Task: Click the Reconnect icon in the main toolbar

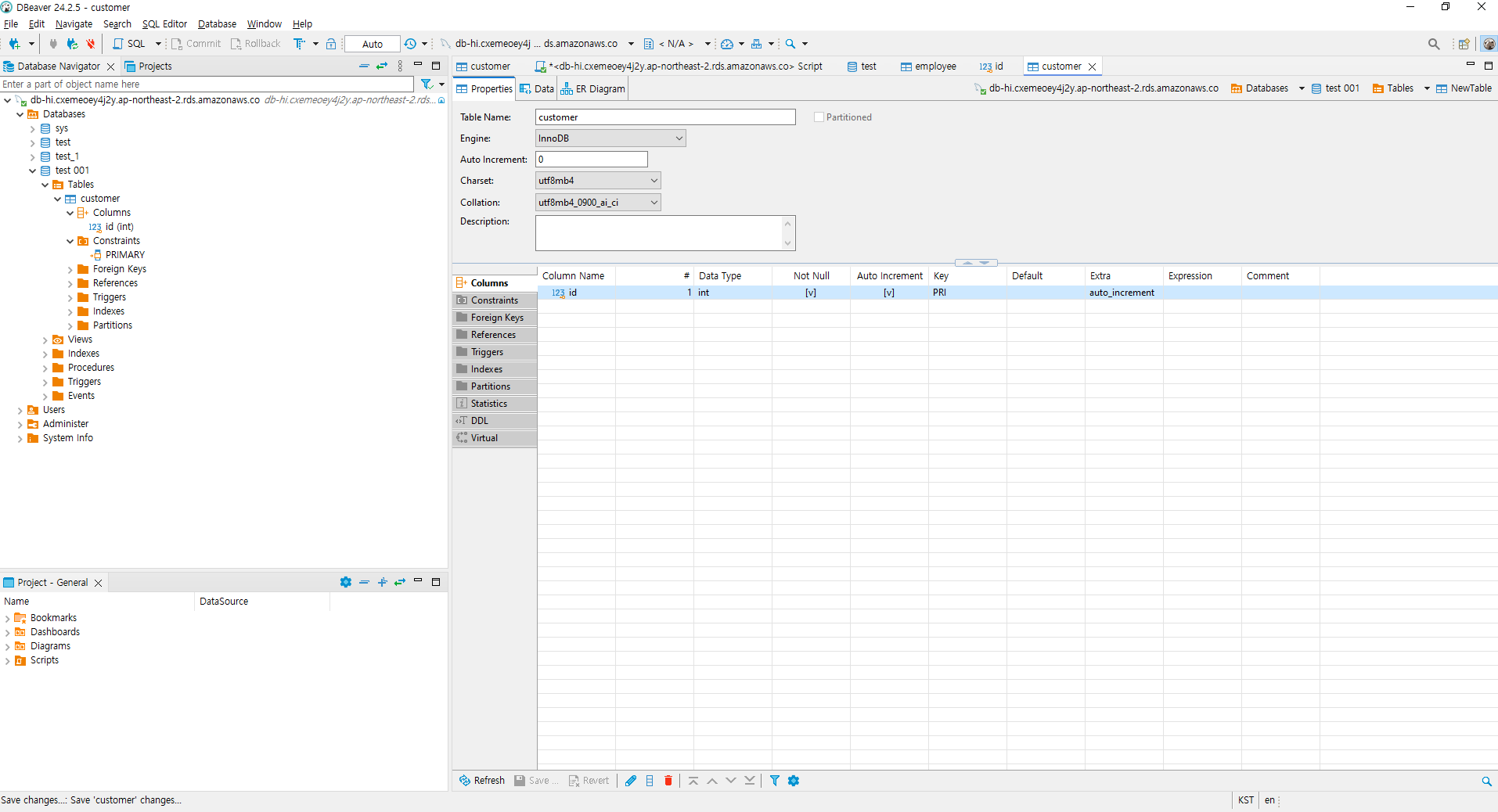Action: pos(72,44)
